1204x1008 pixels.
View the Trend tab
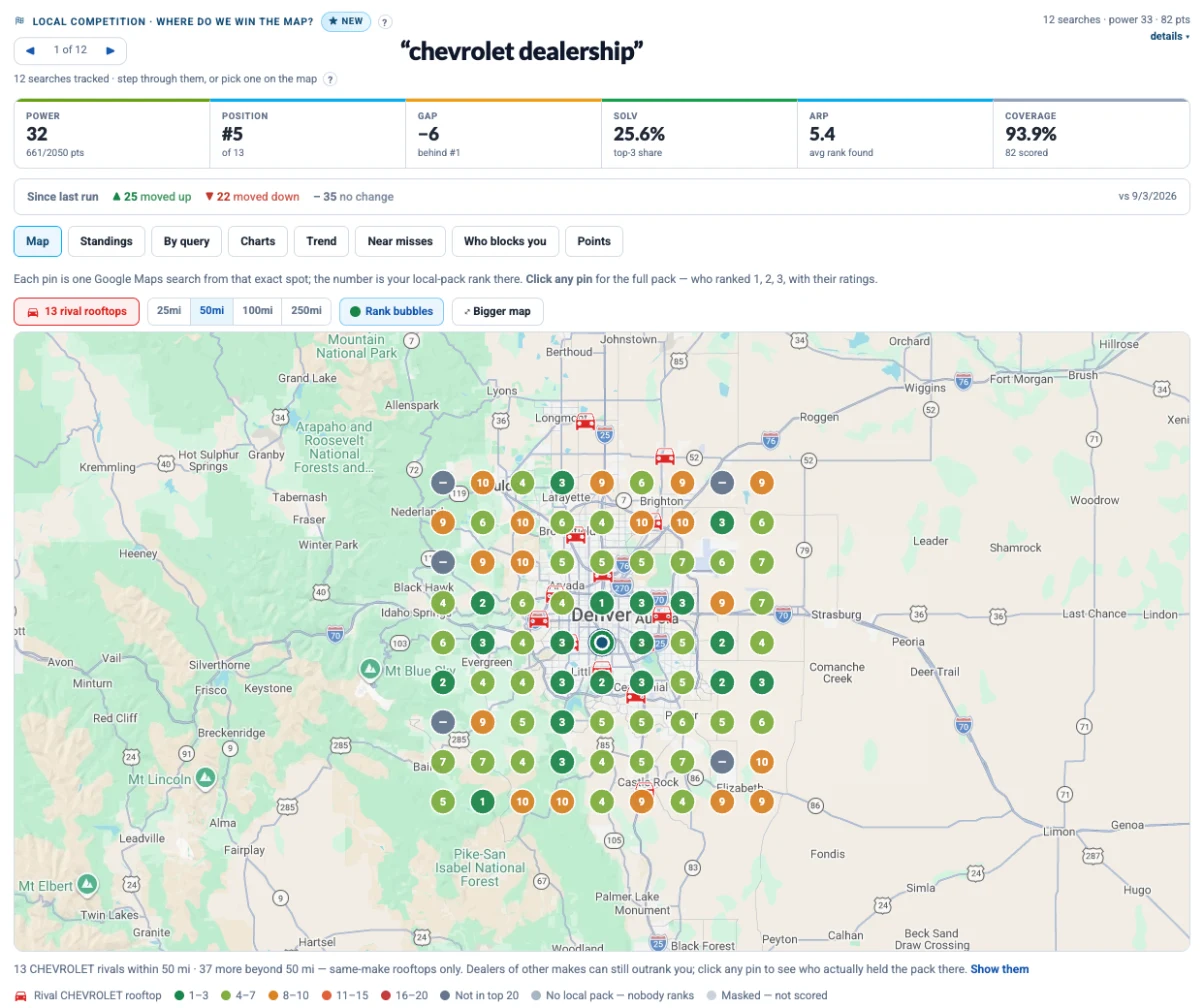tap(321, 241)
